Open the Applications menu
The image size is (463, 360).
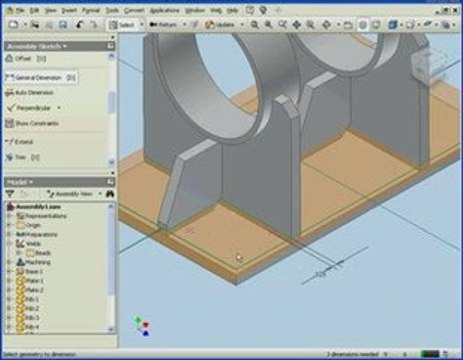164,11
